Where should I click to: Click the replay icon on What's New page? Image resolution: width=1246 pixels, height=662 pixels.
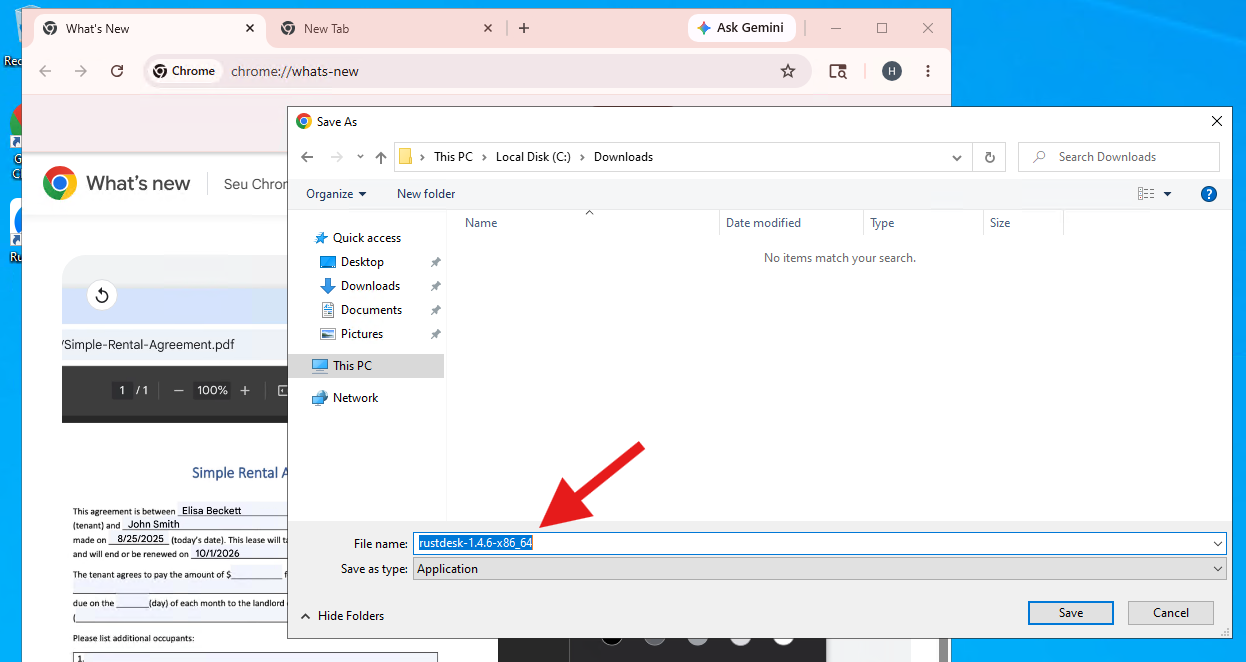101,296
